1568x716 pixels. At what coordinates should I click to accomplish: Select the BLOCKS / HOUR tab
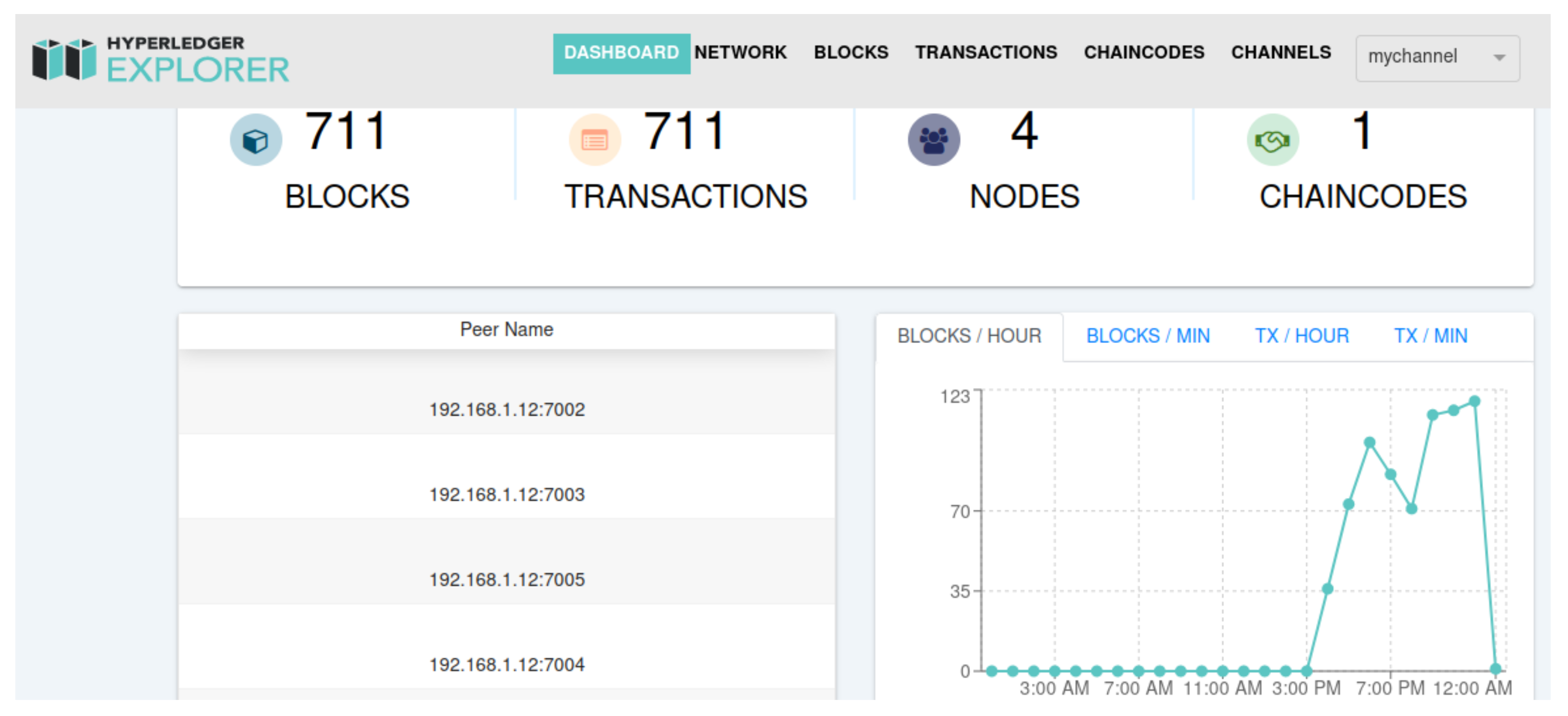pos(969,335)
